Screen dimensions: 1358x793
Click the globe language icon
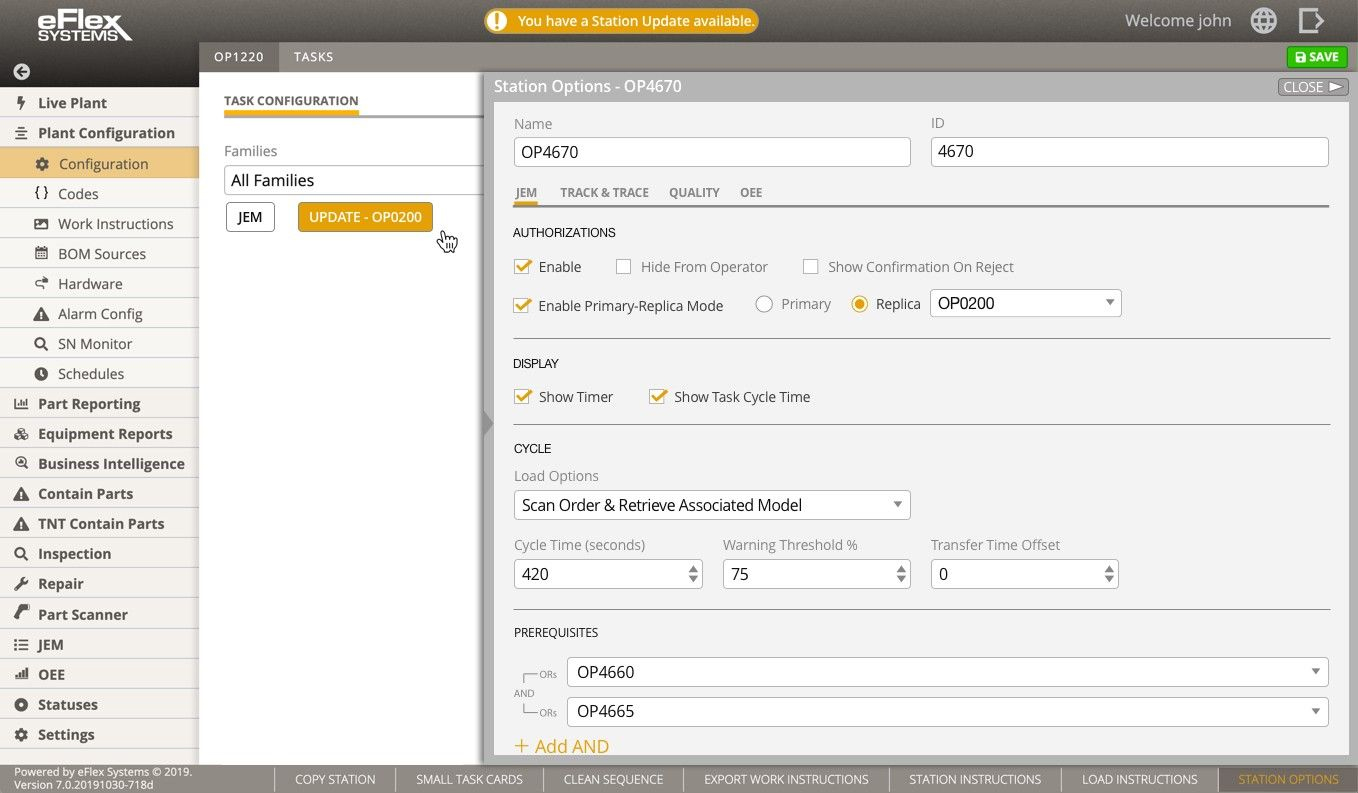tap(1264, 21)
